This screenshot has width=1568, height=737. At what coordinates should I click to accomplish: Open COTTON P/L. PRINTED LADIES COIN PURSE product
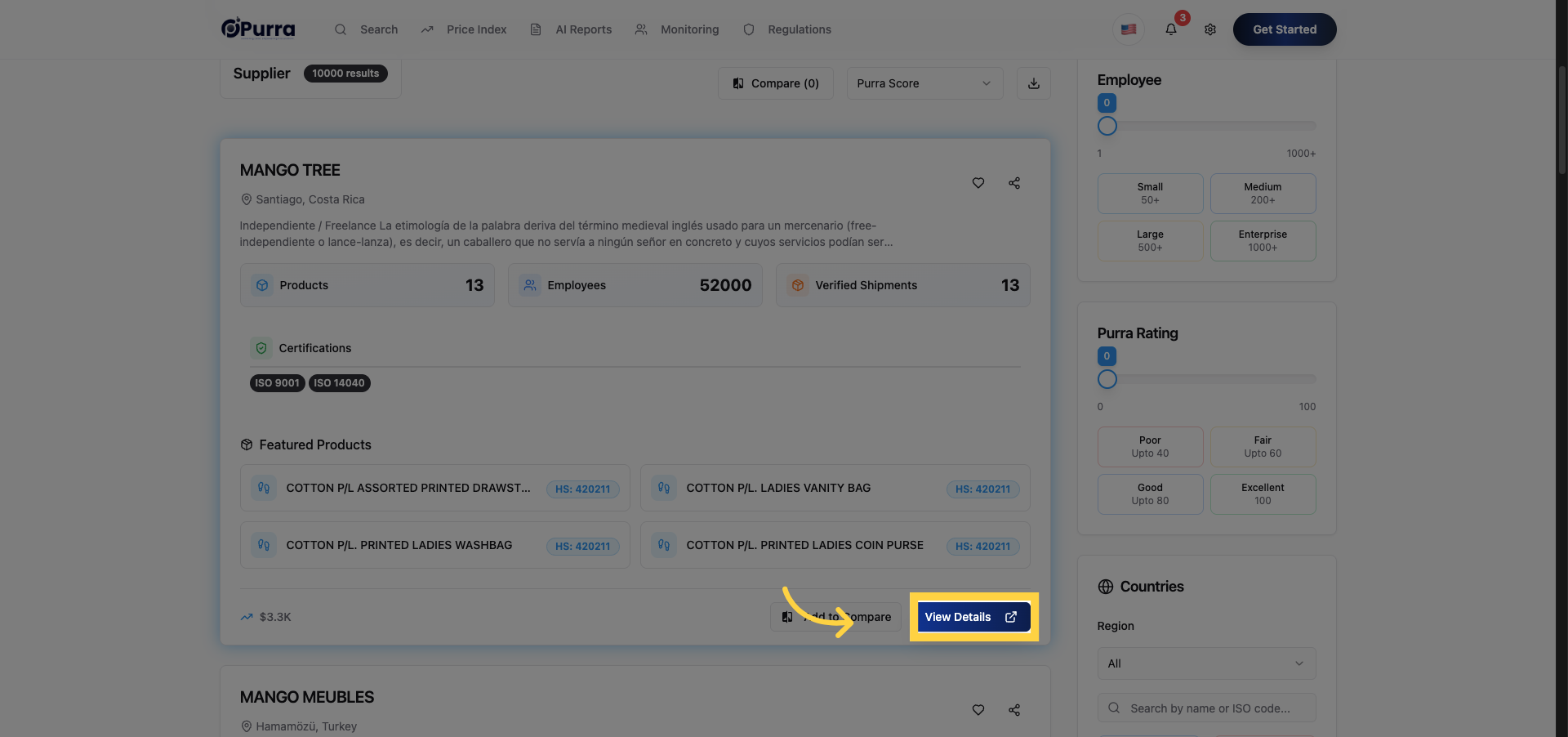[835, 545]
